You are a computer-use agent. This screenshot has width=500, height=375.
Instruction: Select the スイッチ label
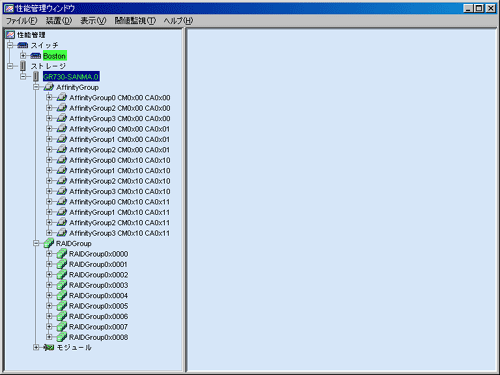(45, 45)
